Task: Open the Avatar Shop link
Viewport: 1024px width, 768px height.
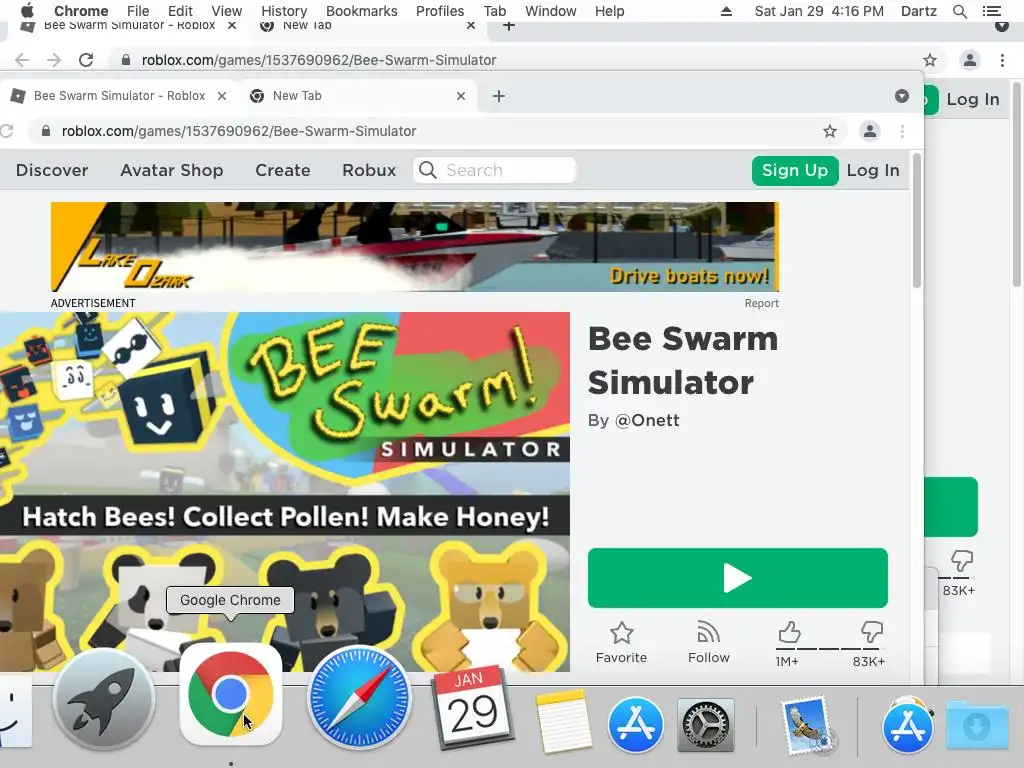Action: click(x=172, y=170)
